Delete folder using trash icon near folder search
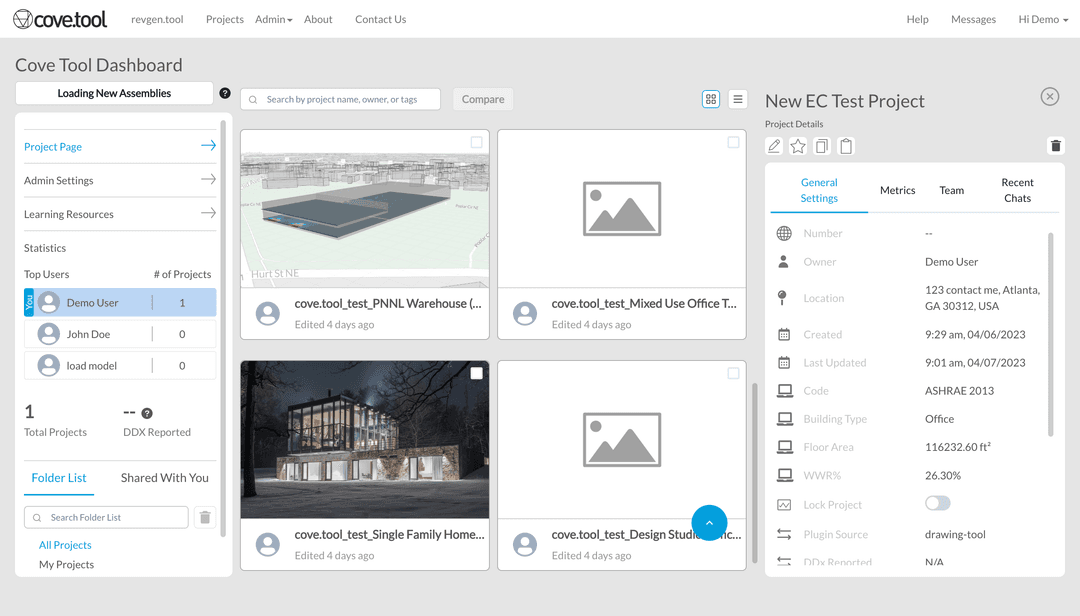Viewport: 1080px width, 616px height. (205, 517)
